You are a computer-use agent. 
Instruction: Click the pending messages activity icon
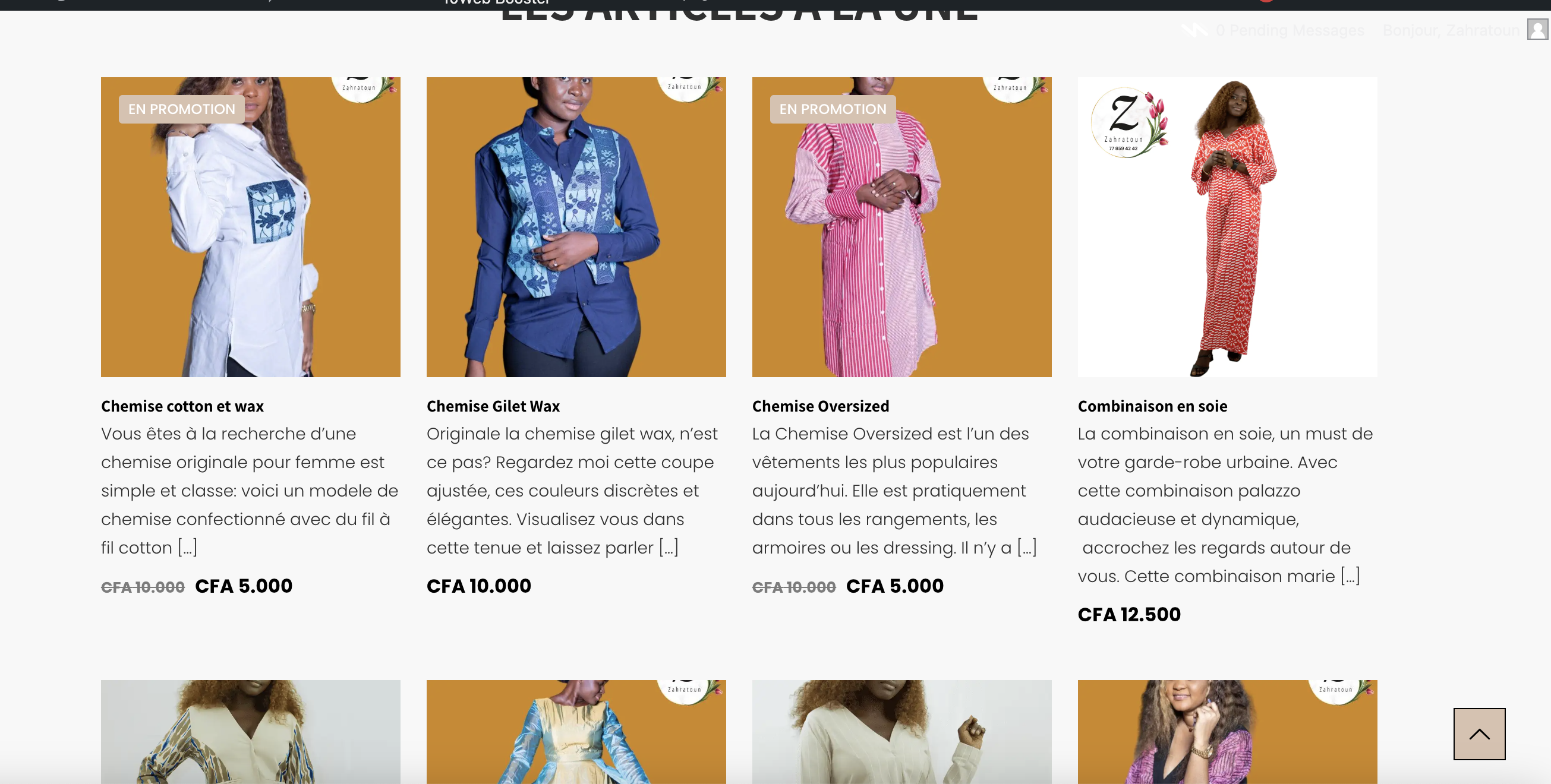coord(1194,30)
